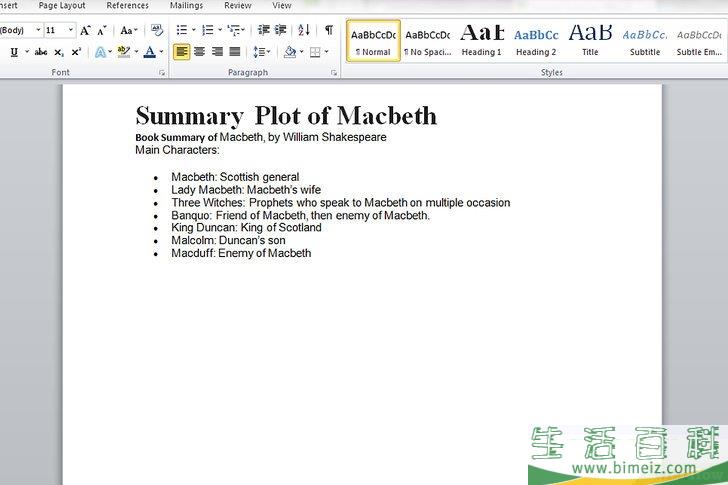Click the 'Summary Plot of Macbeth' heading
The width and height of the screenshot is (728, 485).
point(286,116)
